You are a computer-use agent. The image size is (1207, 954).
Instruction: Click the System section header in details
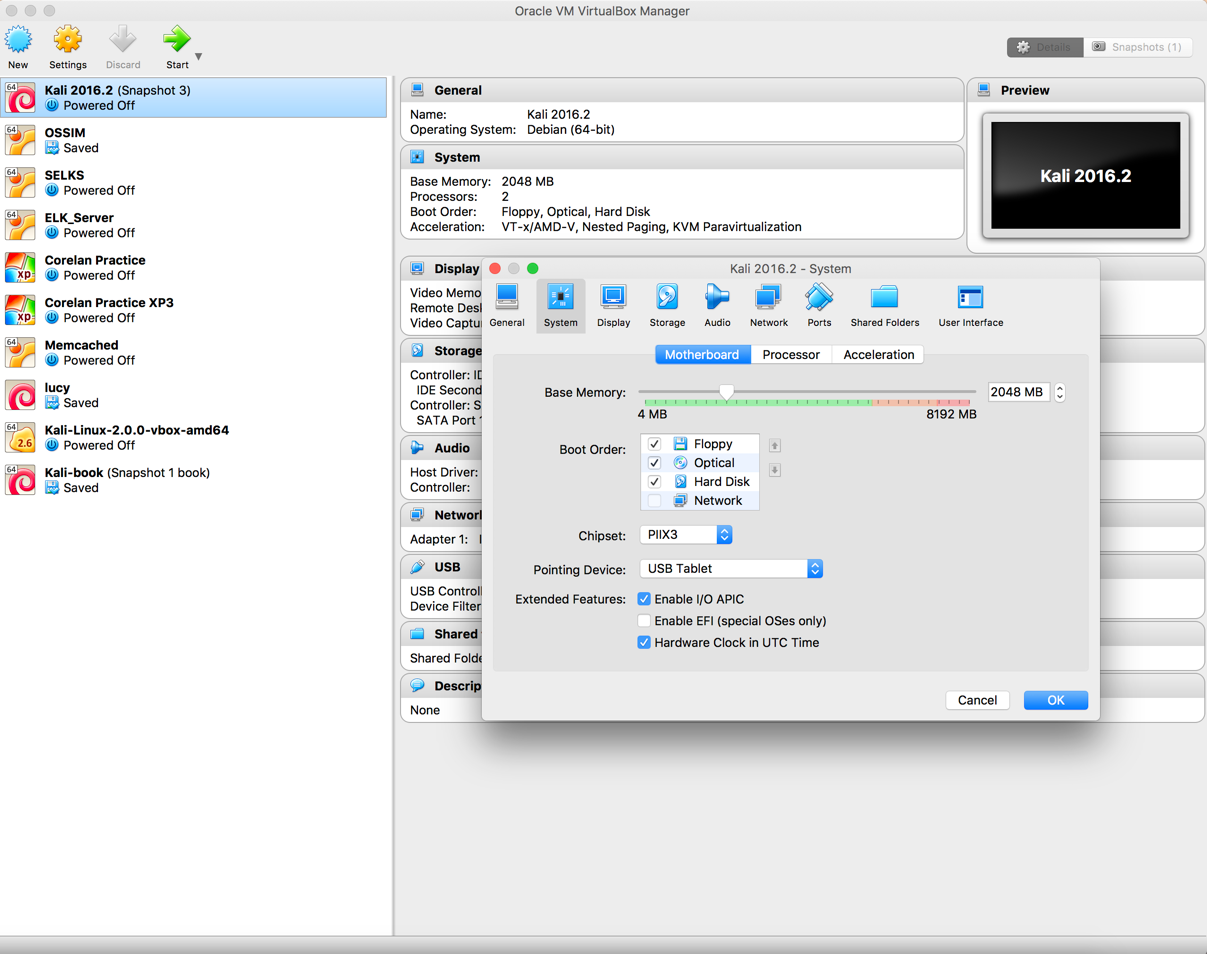coord(682,158)
